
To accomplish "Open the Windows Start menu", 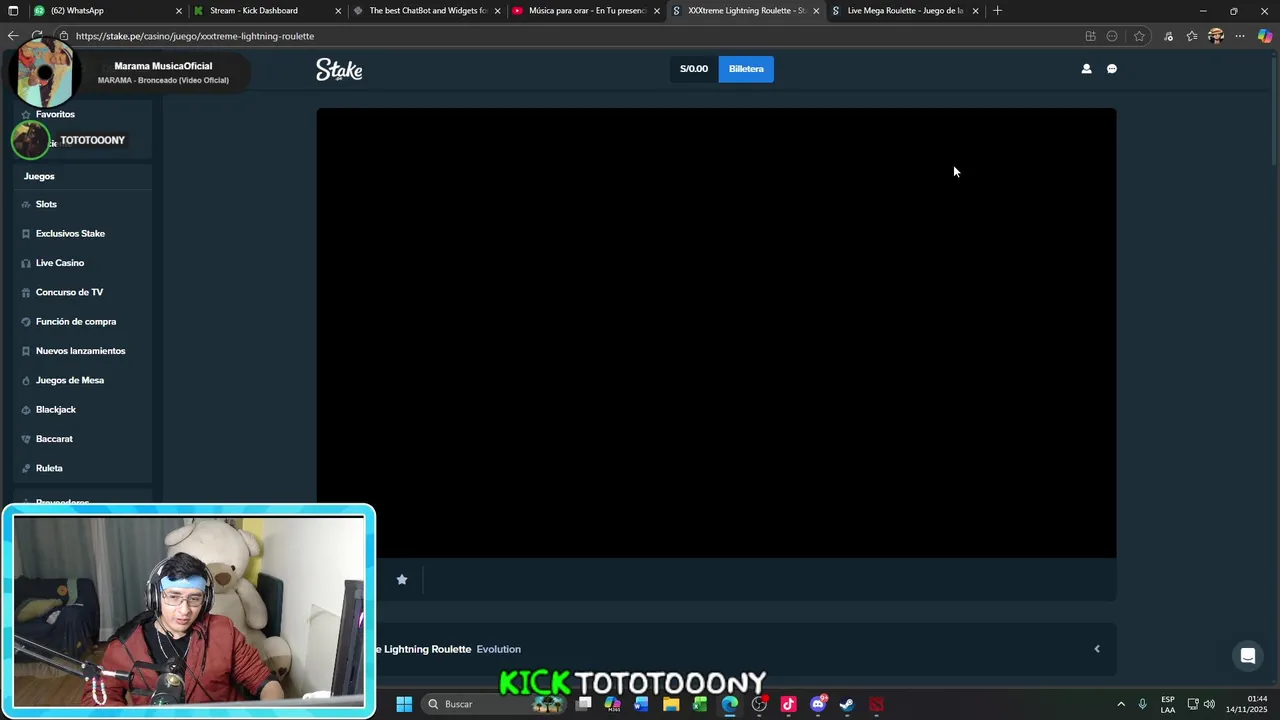I will point(404,704).
